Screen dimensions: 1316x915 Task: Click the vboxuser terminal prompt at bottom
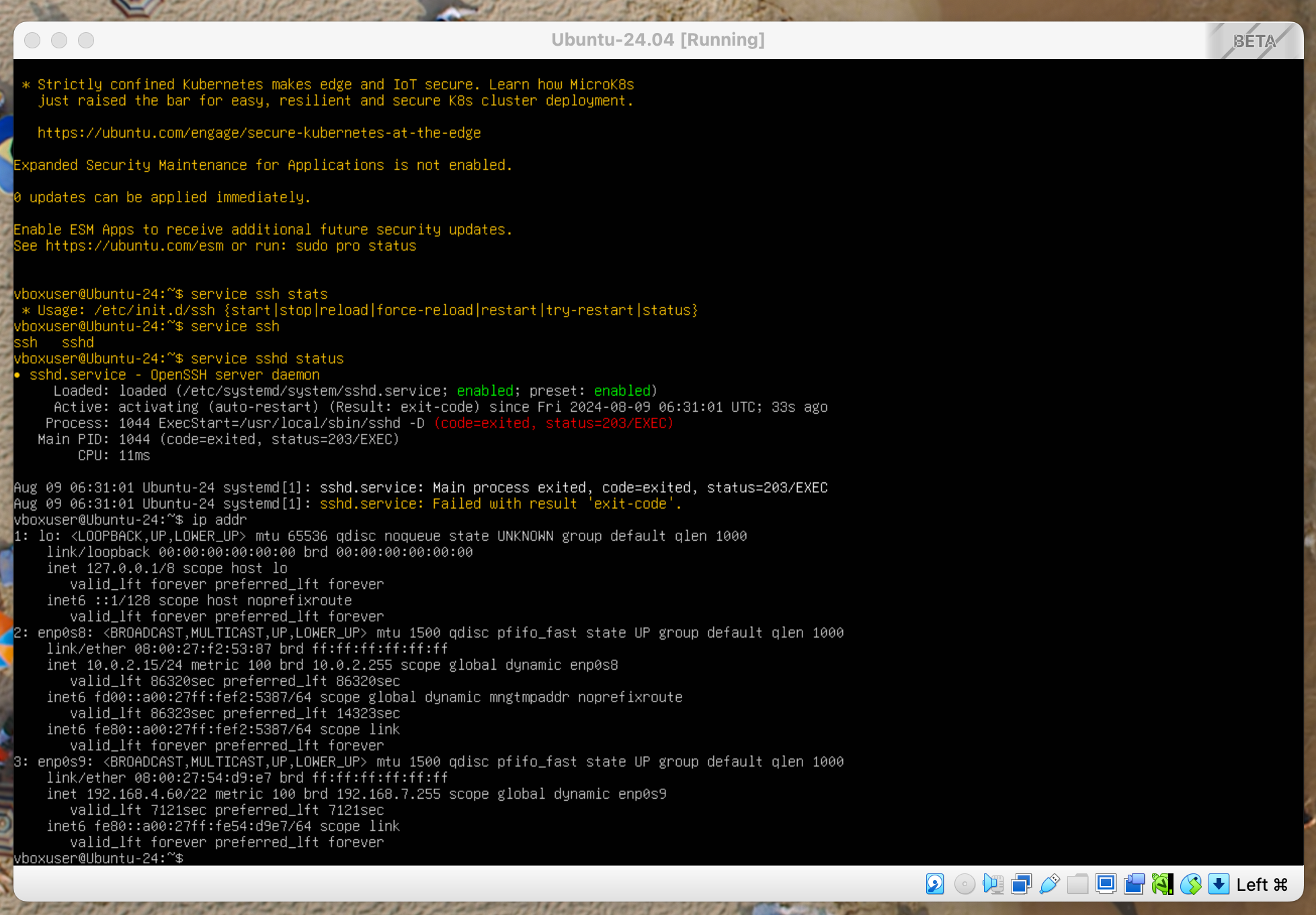(98, 858)
